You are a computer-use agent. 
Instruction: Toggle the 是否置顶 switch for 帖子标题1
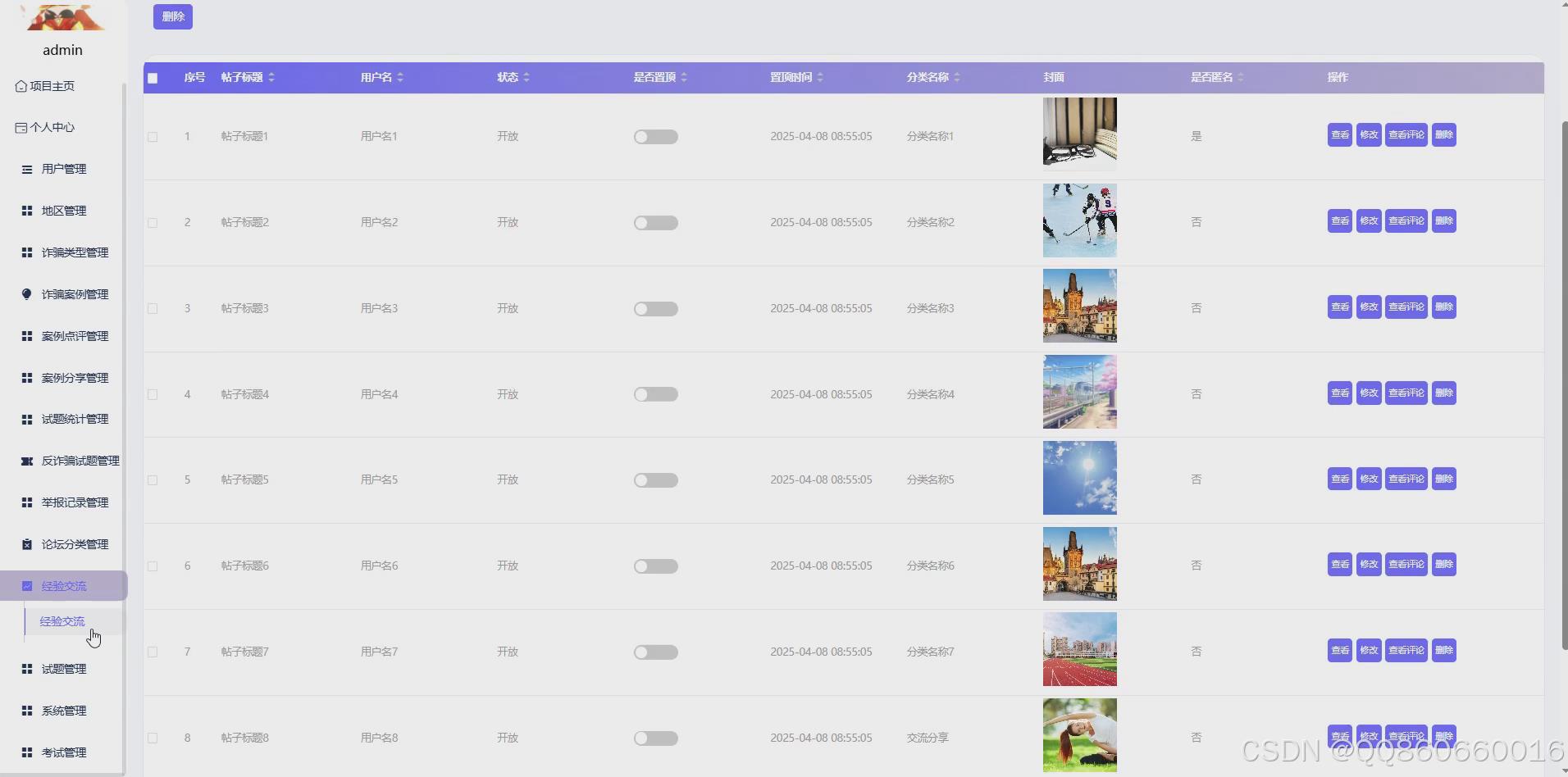pyautogui.click(x=656, y=137)
